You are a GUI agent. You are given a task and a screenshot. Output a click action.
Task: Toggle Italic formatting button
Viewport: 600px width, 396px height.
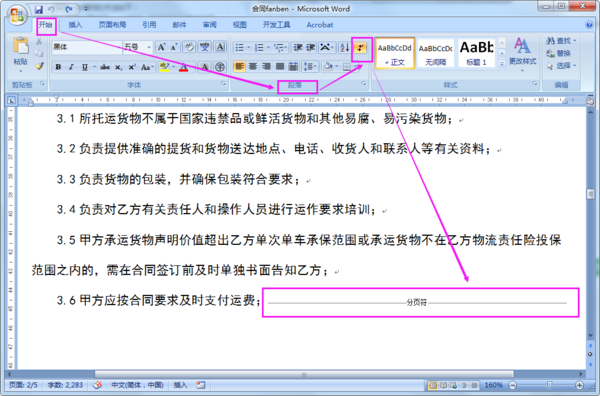(x=71, y=67)
